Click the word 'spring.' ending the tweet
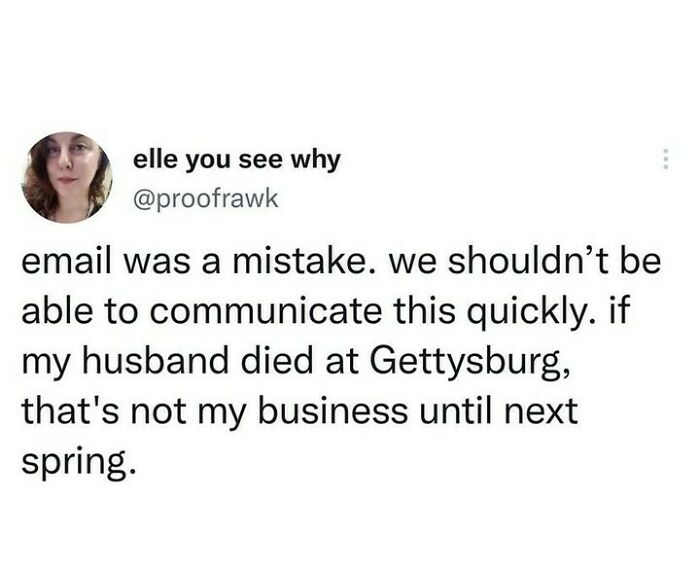This screenshot has height=570, width=700. 78,463
